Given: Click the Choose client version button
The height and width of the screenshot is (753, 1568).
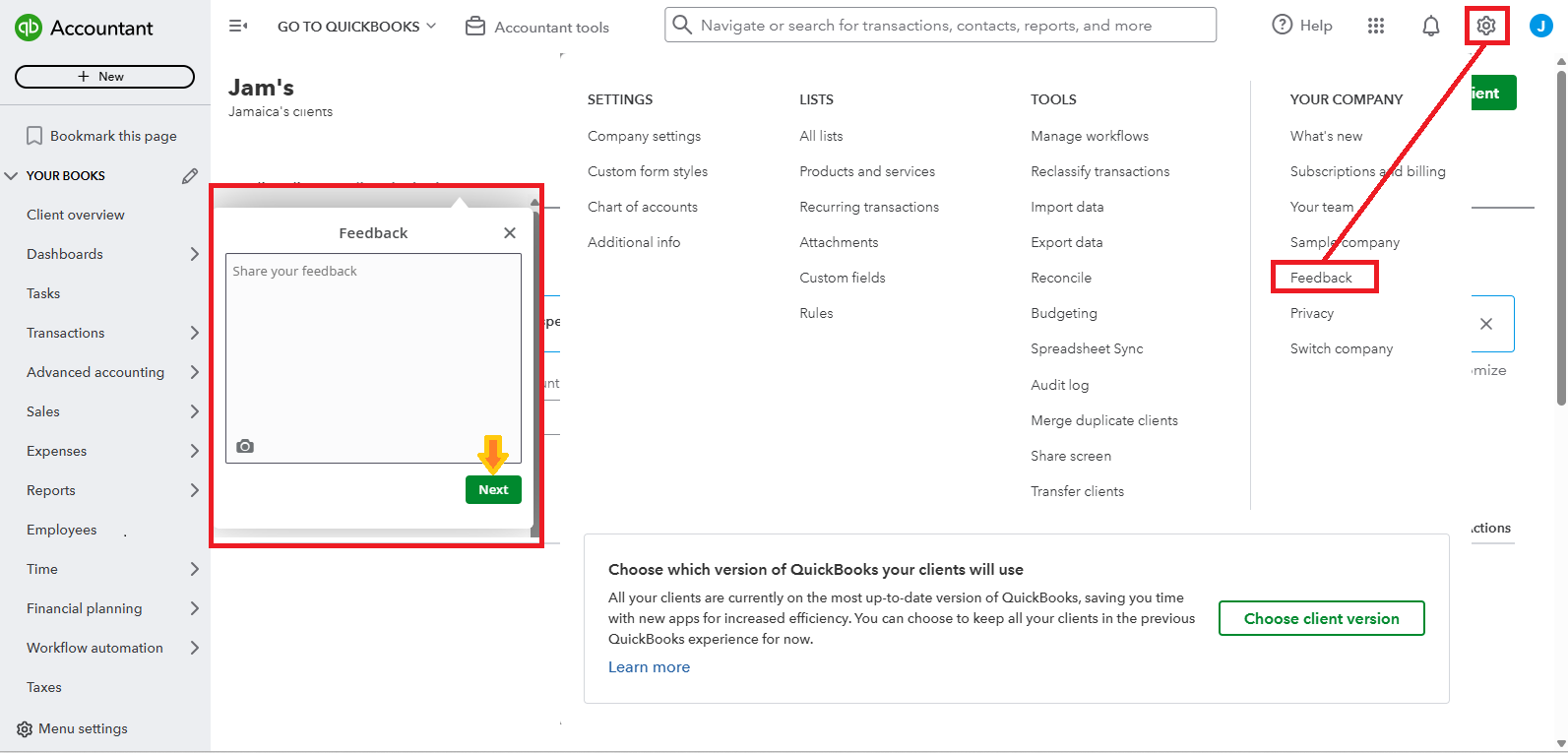Looking at the screenshot, I should [1321, 618].
